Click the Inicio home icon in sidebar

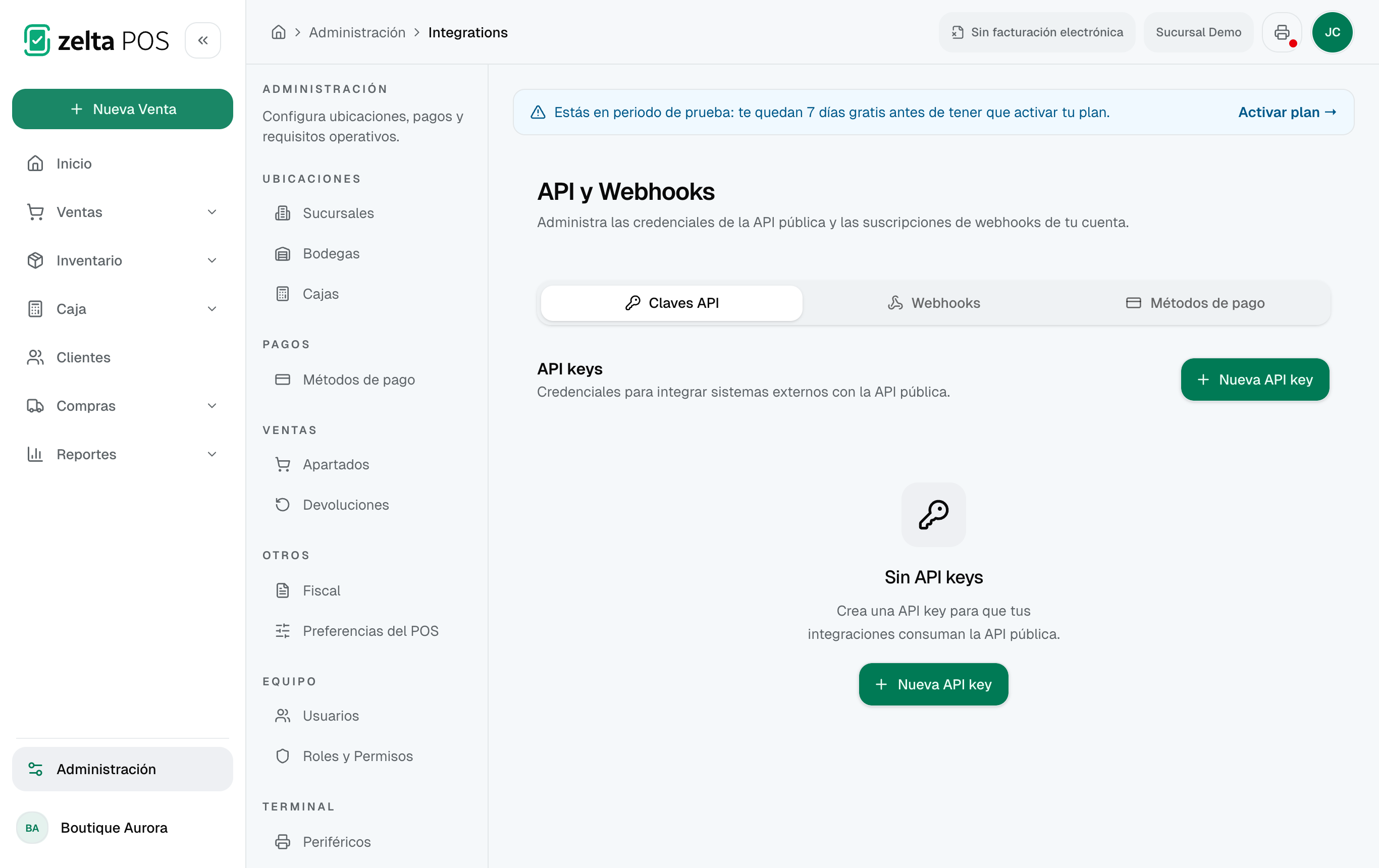pos(35,163)
